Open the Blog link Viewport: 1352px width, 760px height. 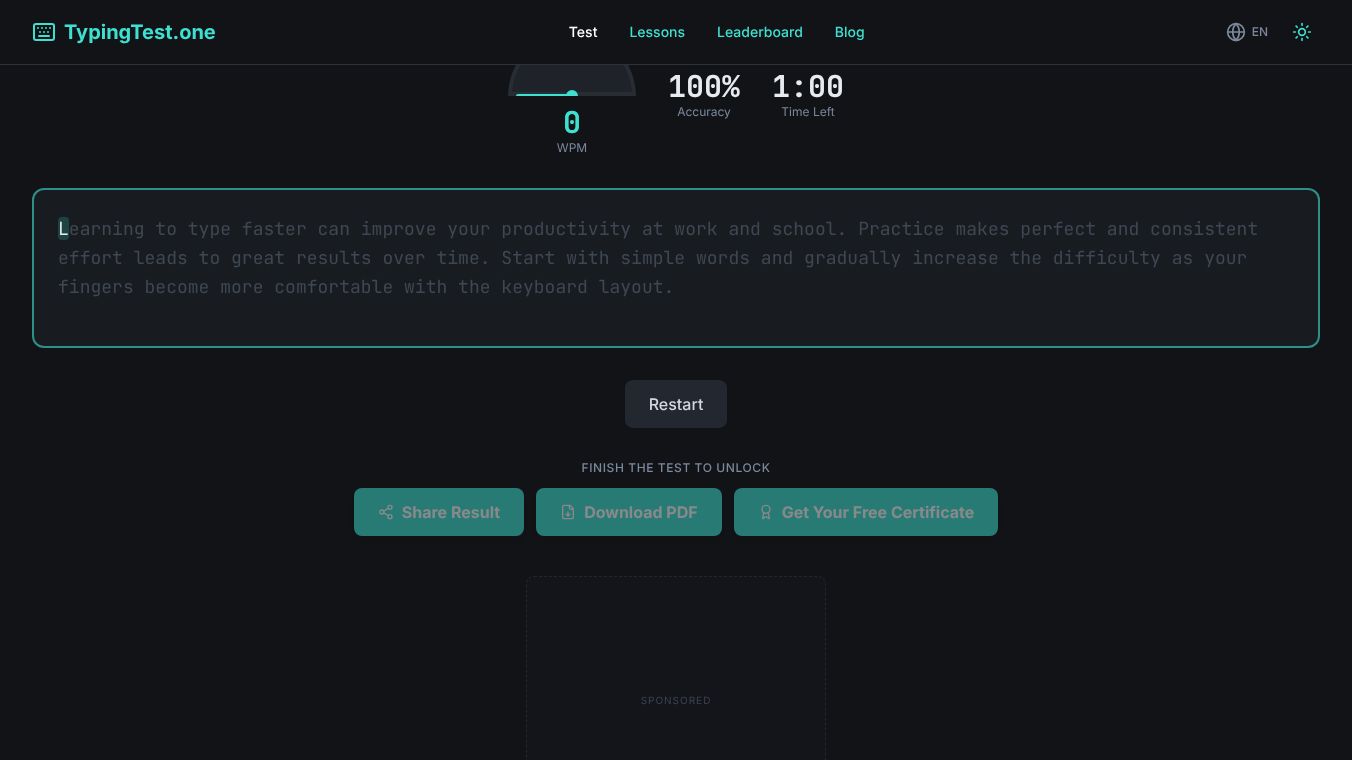click(x=849, y=32)
